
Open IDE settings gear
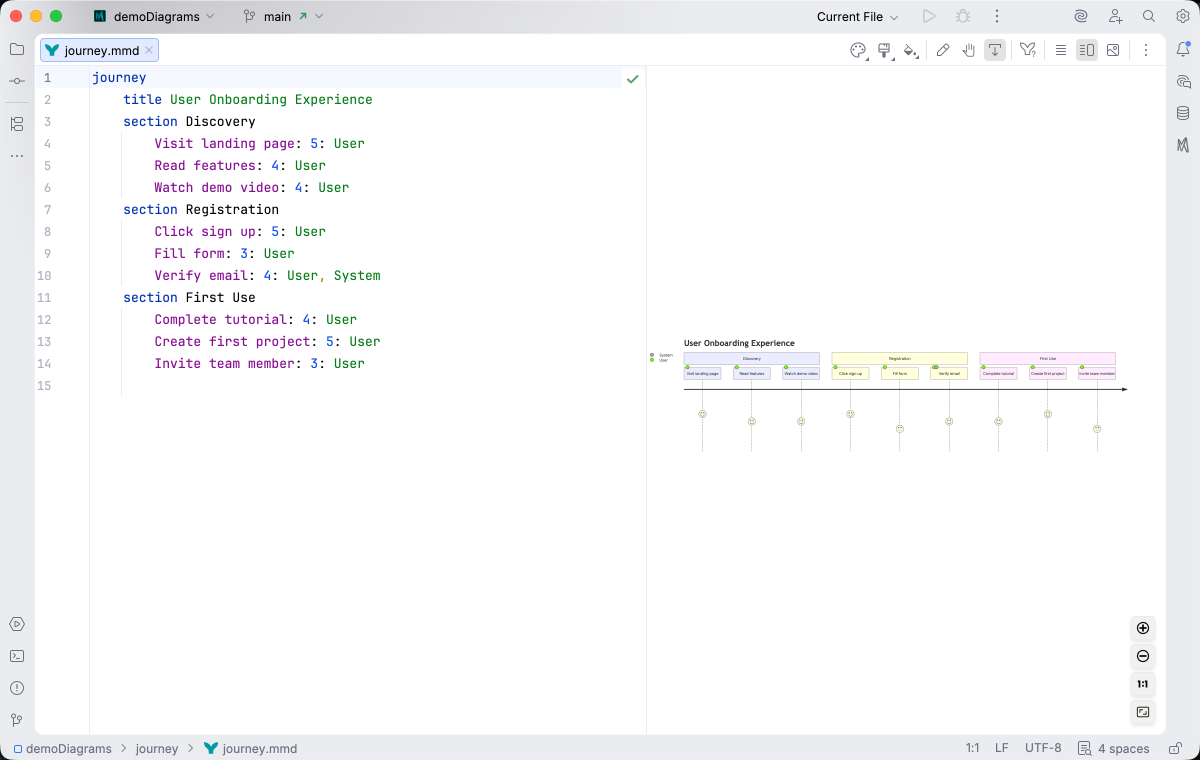point(1183,16)
